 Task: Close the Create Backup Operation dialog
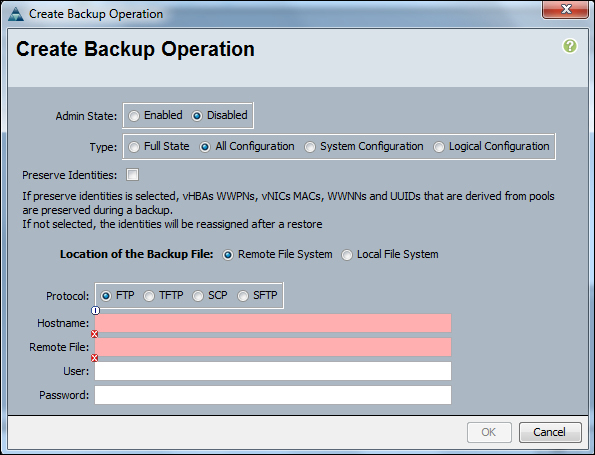point(565,9)
